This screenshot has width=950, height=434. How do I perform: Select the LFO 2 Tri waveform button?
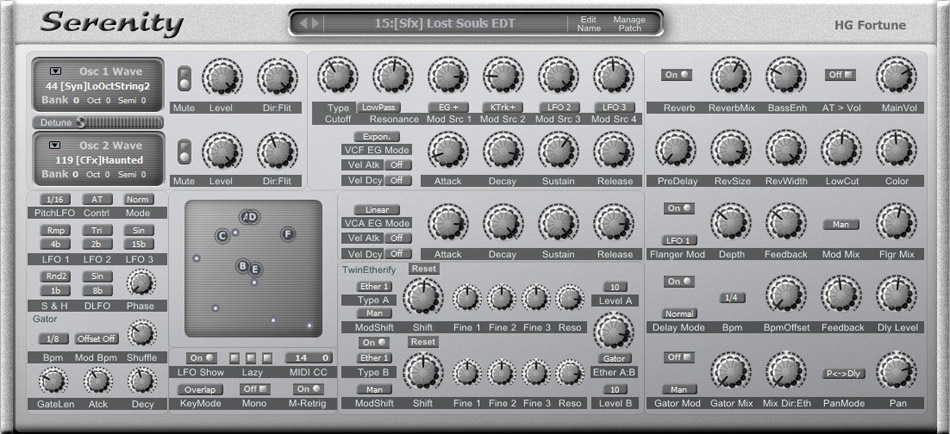[x=97, y=230]
